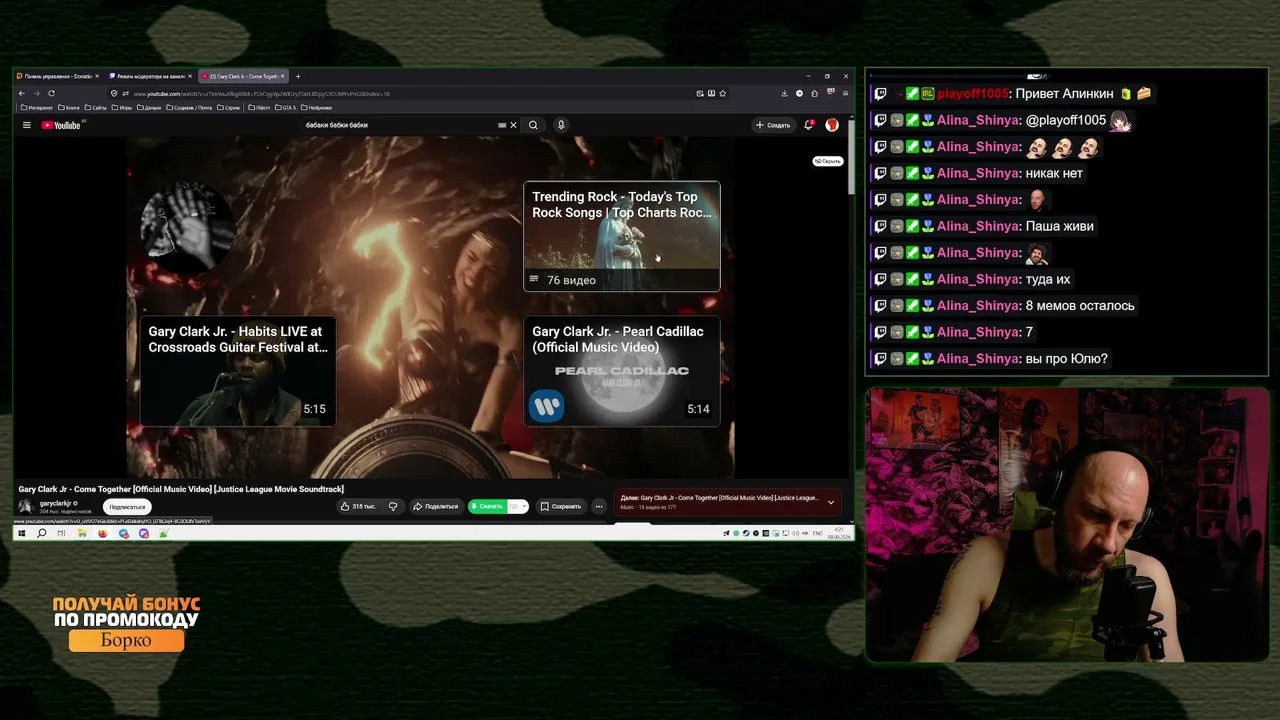Click chat message 'вы про Юлю?'

(x=1067, y=359)
